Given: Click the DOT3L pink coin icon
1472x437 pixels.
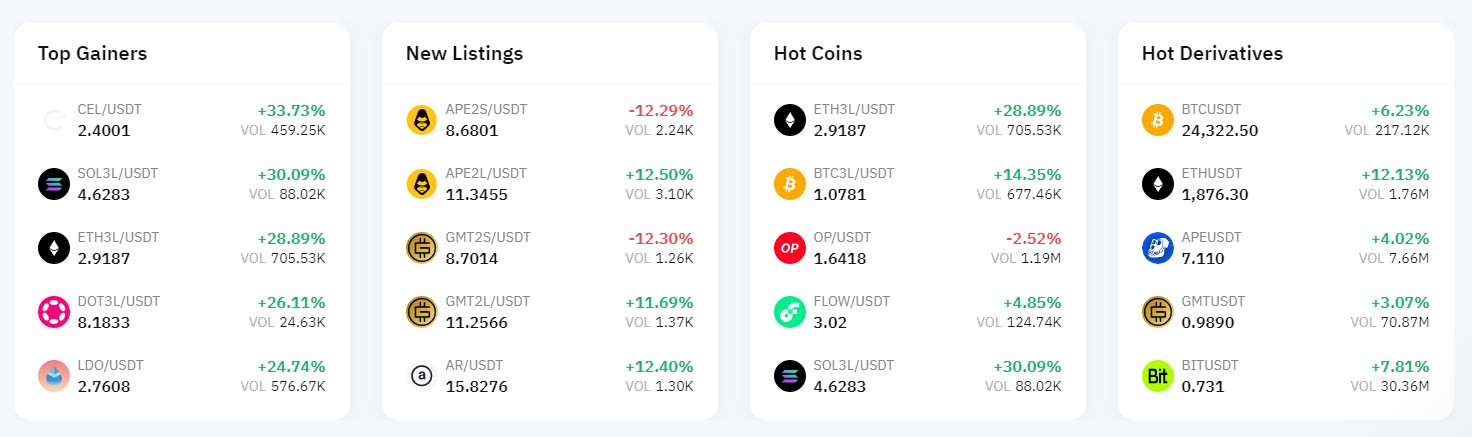Looking at the screenshot, I should (x=54, y=312).
